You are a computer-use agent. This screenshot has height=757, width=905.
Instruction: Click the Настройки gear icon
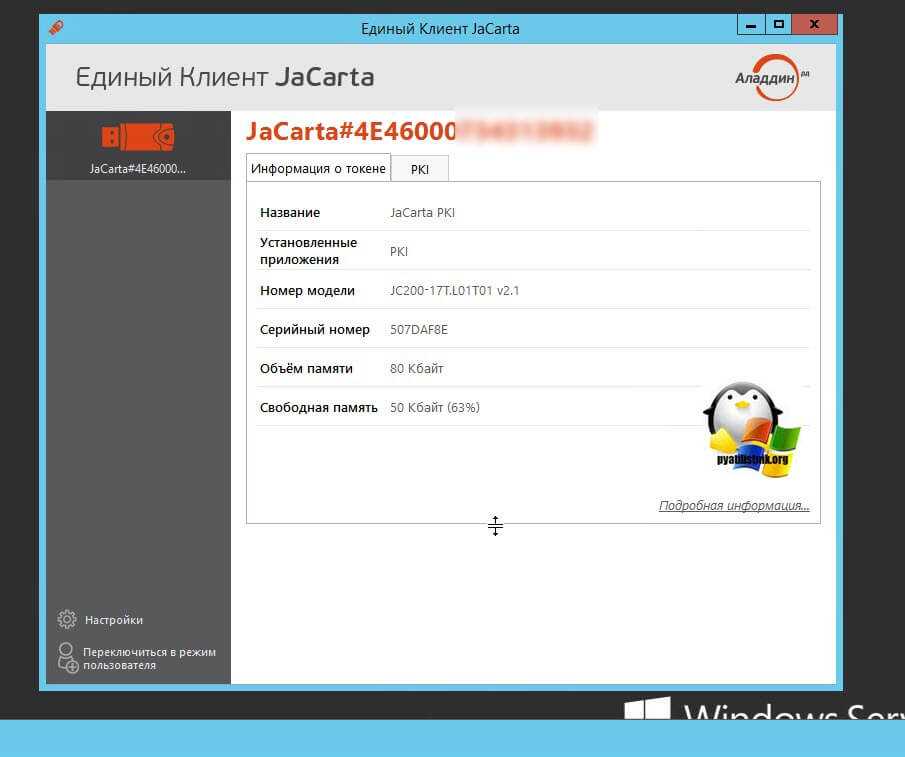click(x=67, y=619)
